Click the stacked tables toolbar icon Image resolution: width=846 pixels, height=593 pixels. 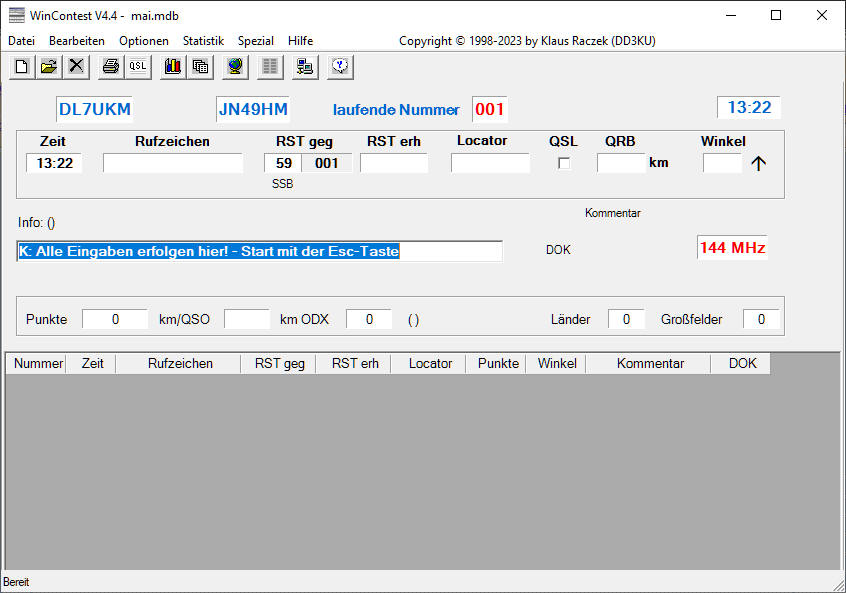200,66
